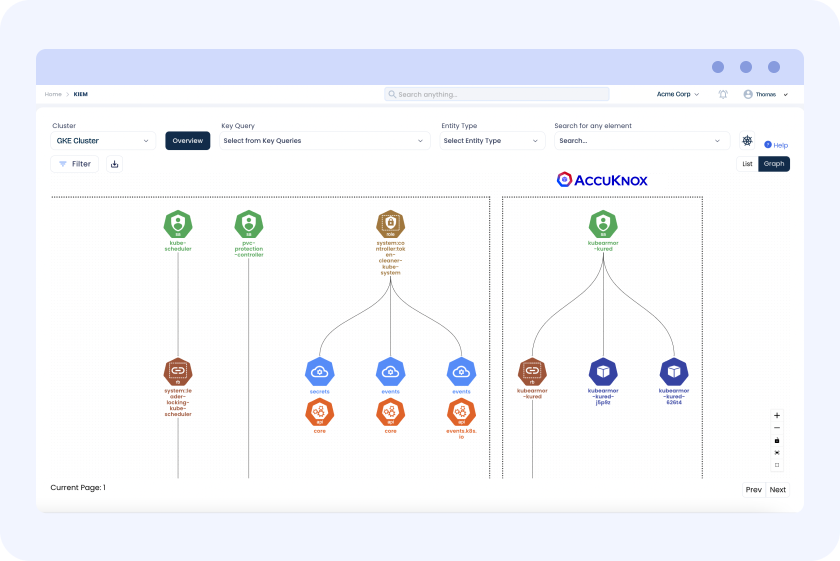Click the secrets resource cloud node
This screenshot has height=561, width=840.
(x=319, y=372)
